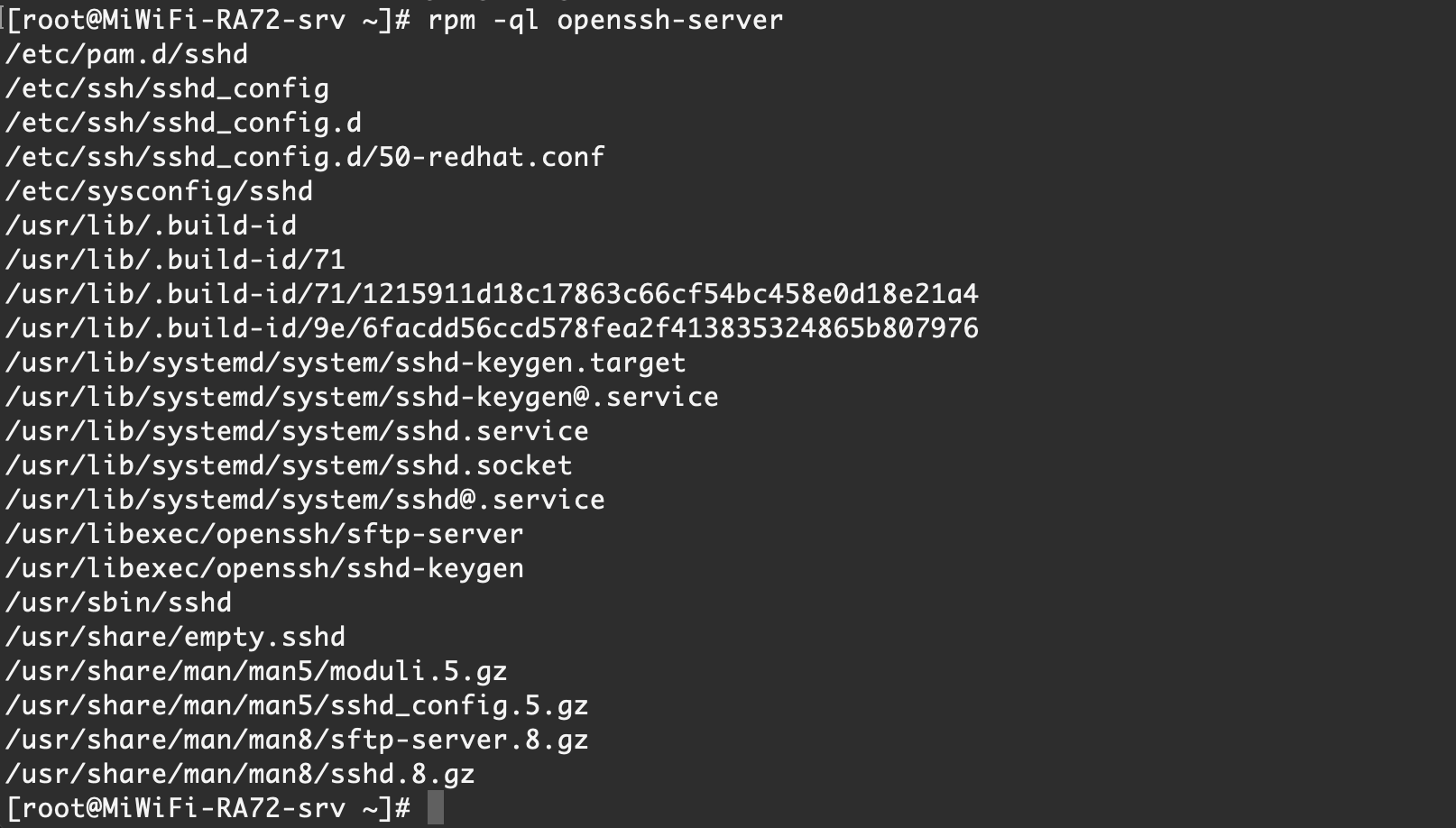Image resolution: width=1456 pixels, height=828 pixels.
Task: Click the /usr/libexec/openssh/sftp-server line
Action: [x=264, y=534]
